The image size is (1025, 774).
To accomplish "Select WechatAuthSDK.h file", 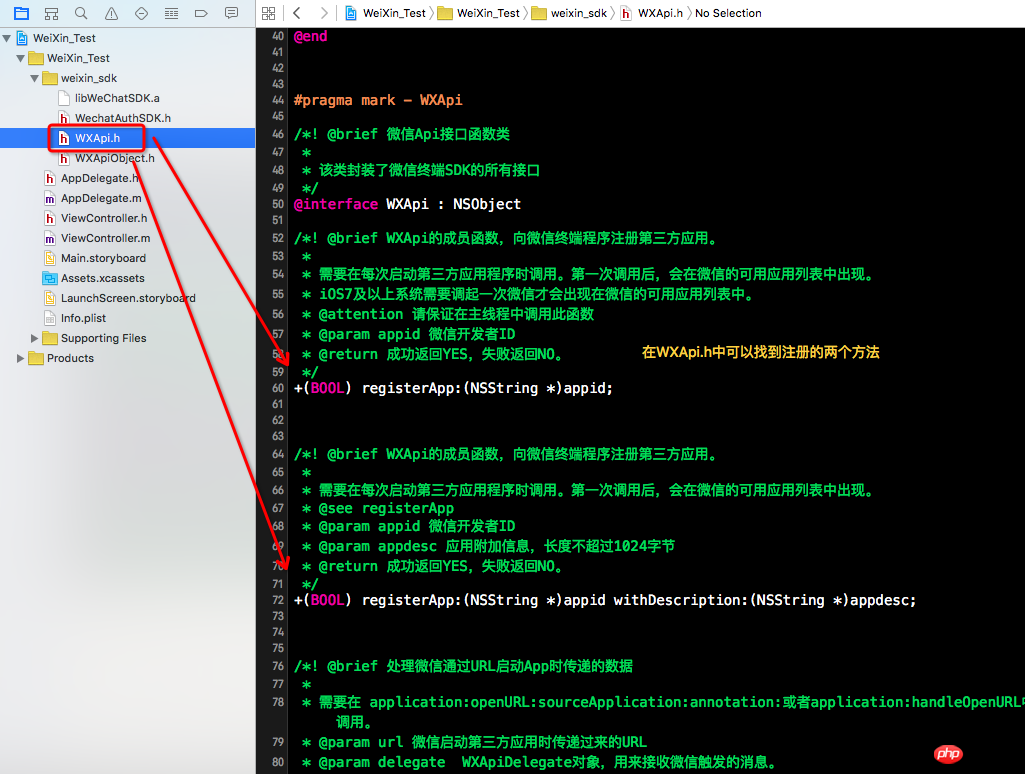I will 123,118.
